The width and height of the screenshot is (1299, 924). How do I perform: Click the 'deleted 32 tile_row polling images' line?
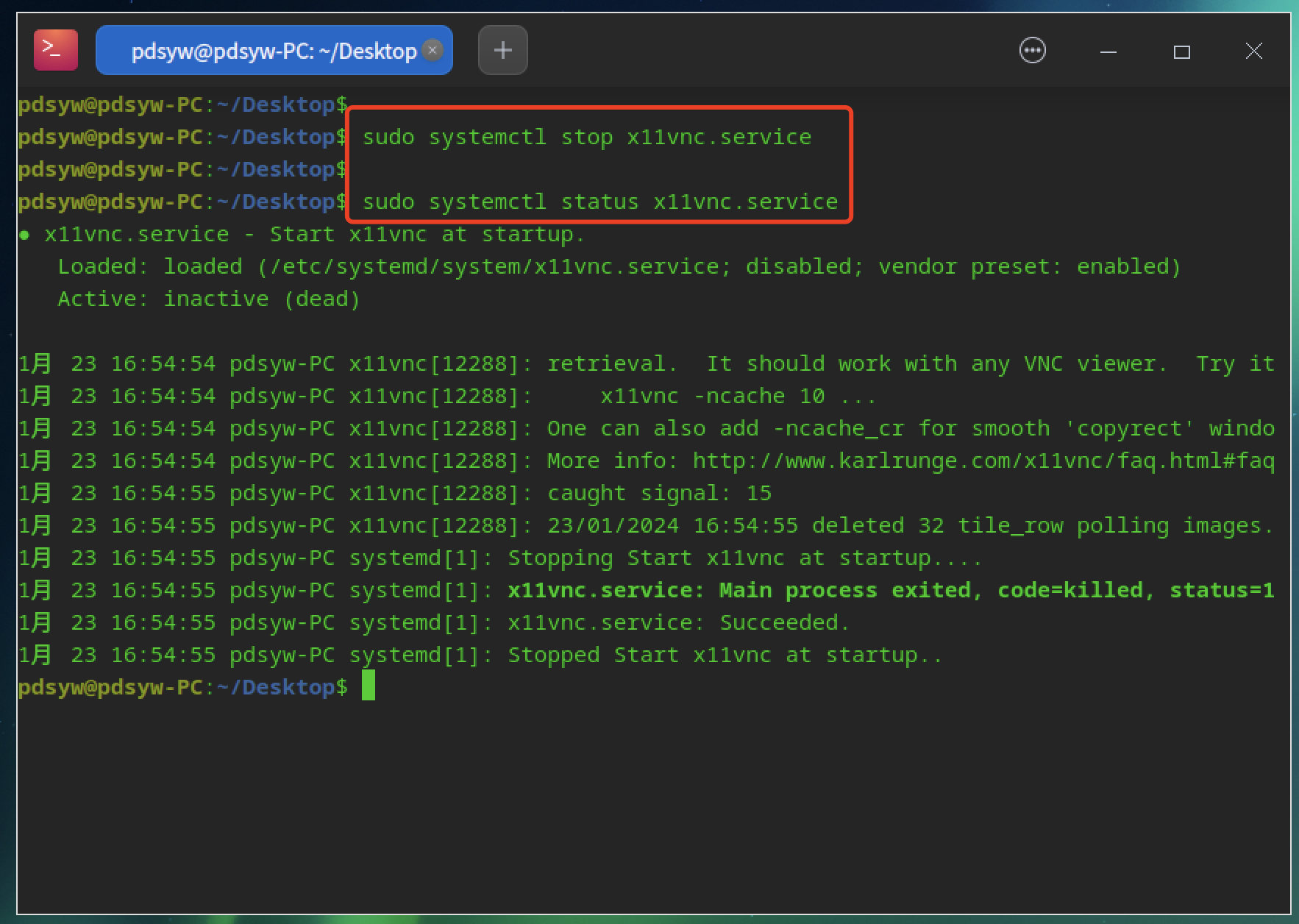tap(647, 525)
